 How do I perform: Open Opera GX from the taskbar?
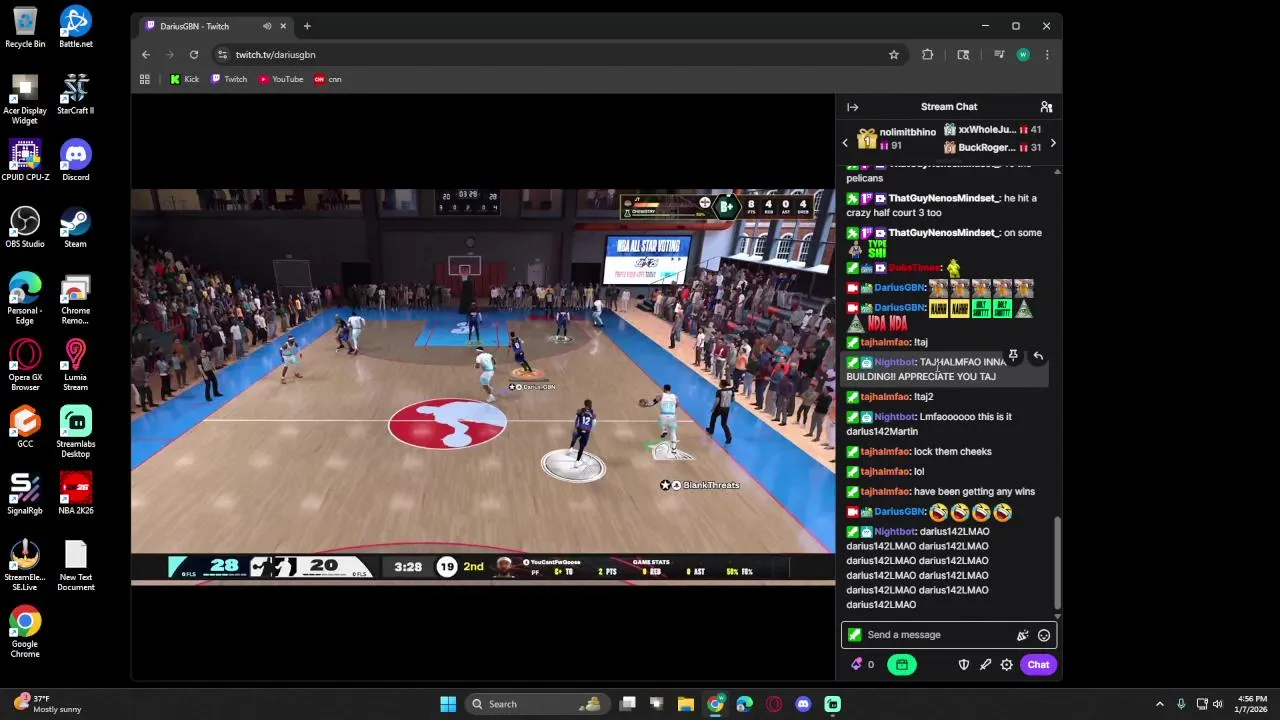[x=774, y=704]
